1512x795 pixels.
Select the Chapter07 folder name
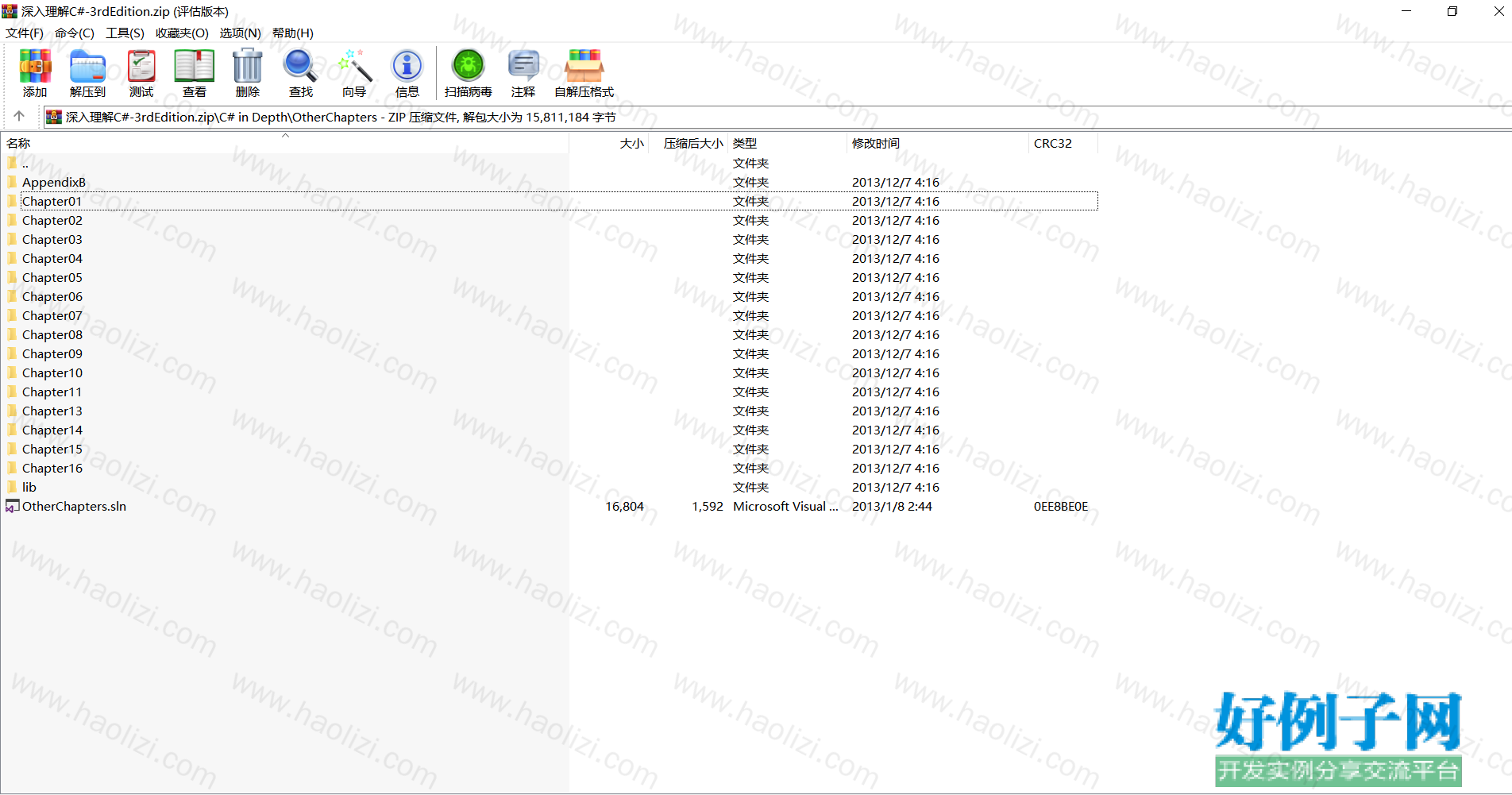click(x=52, y=315)
